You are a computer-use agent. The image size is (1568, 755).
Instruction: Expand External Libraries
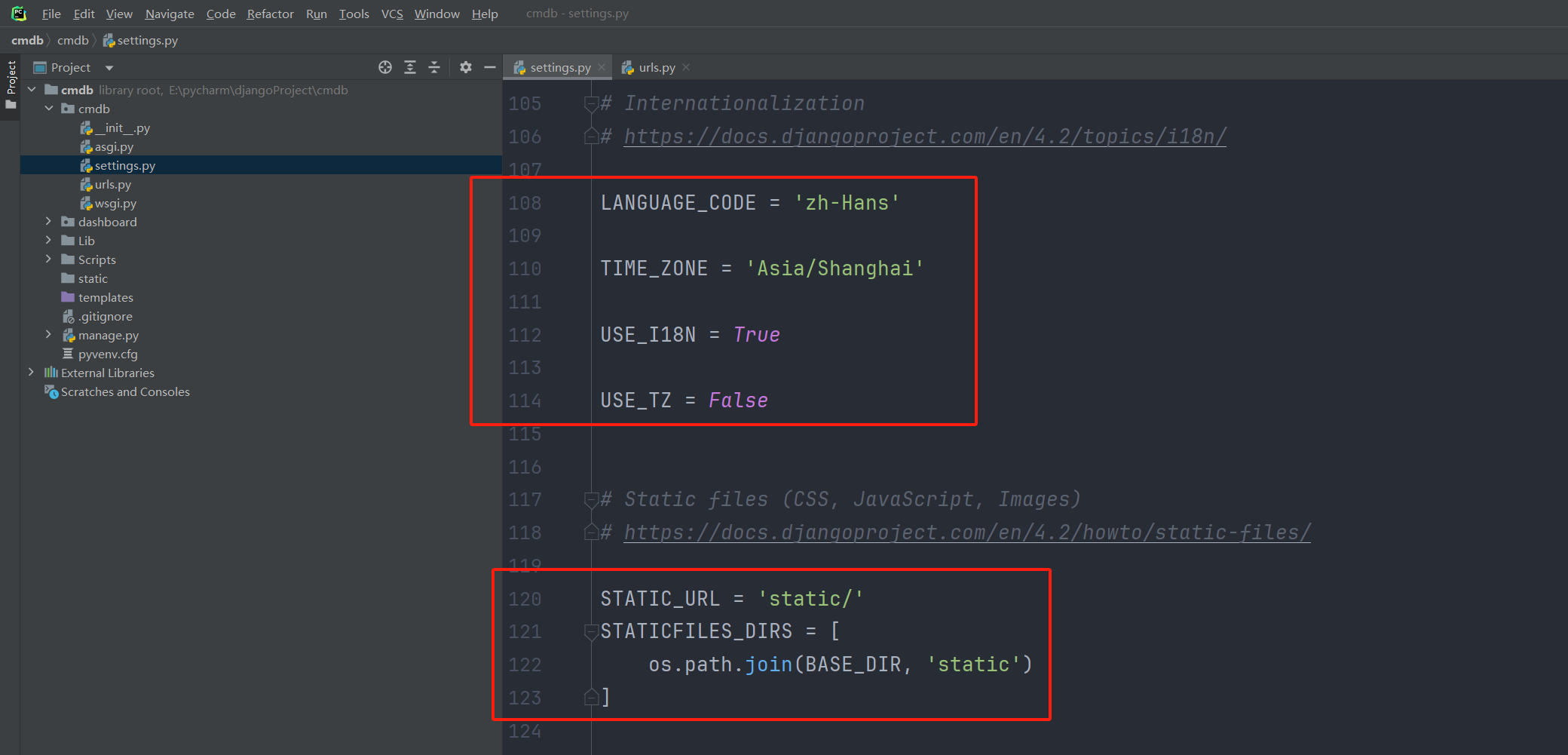click(32, 373)
